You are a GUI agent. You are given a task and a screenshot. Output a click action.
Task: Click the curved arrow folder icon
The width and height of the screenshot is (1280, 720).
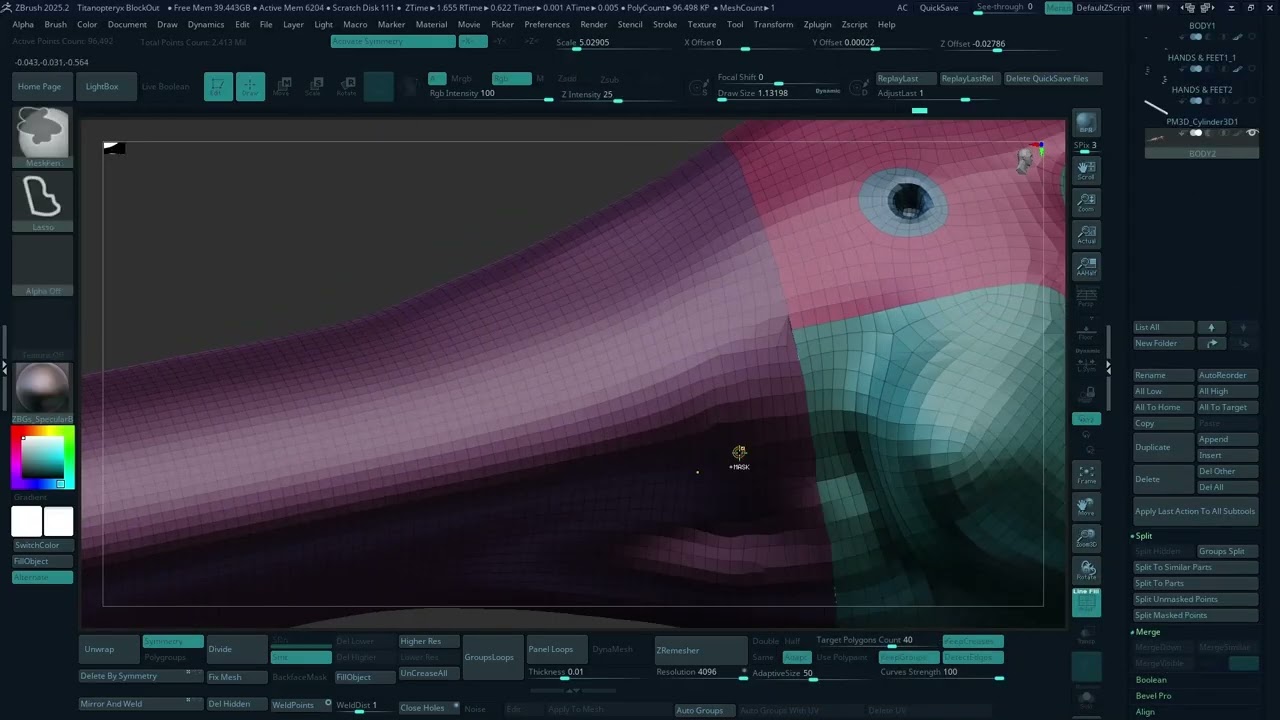pos(1211,343)
